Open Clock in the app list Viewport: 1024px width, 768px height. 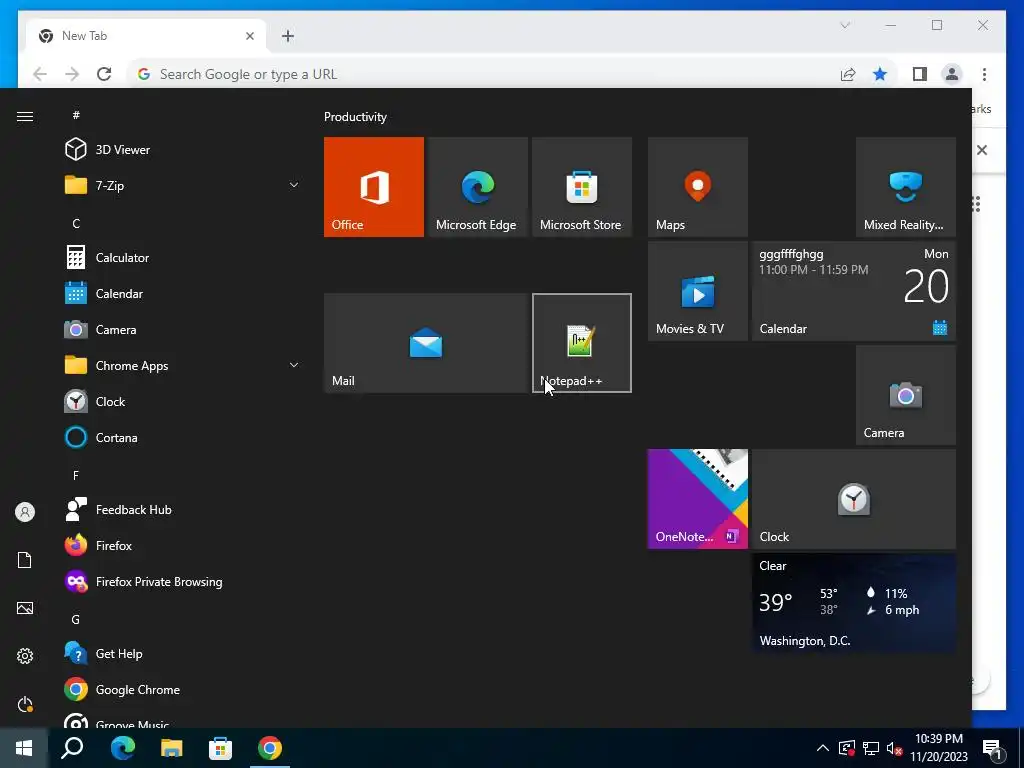(x=183, y=402)
